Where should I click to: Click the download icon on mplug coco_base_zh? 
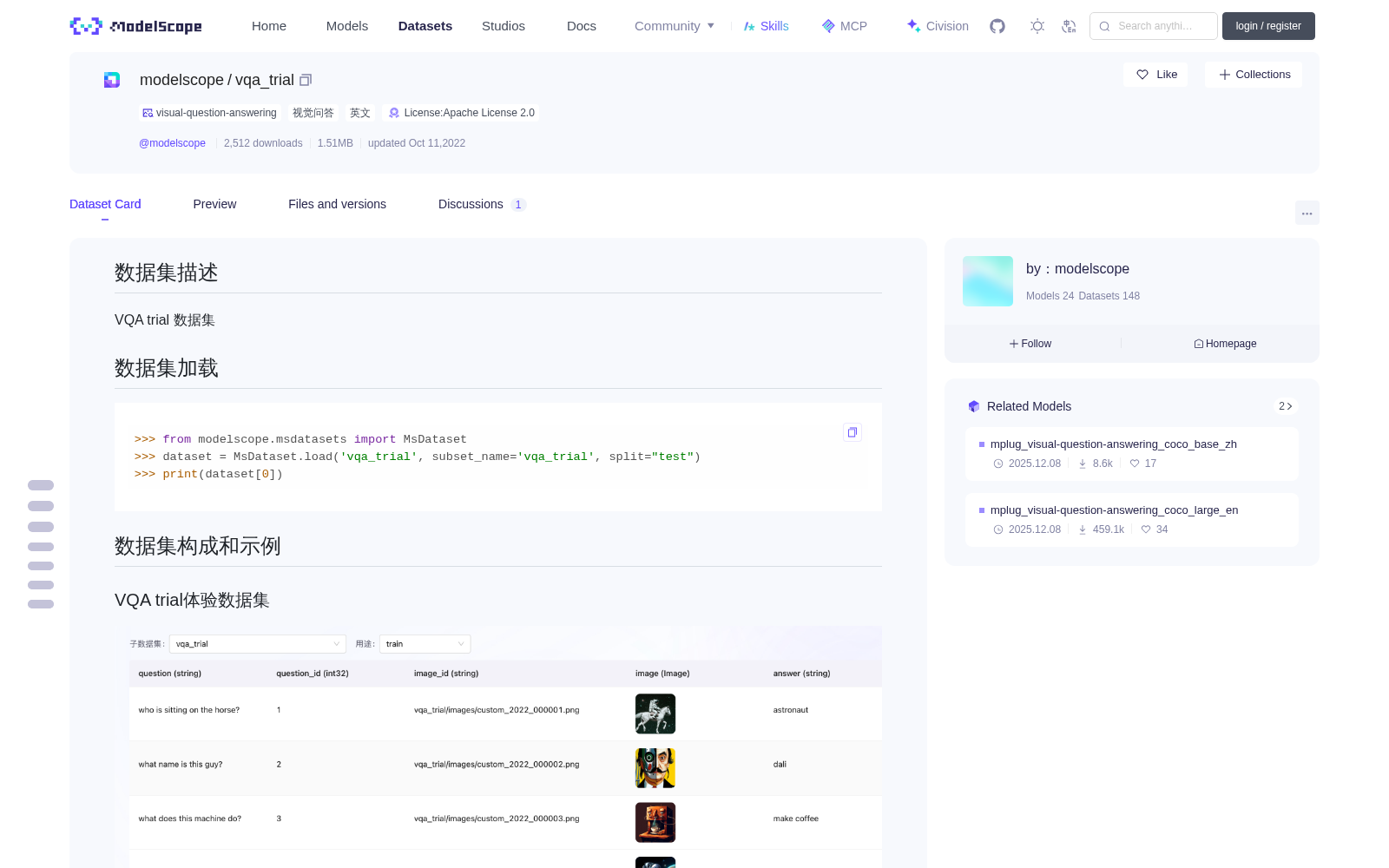(x=1083, y=464)
